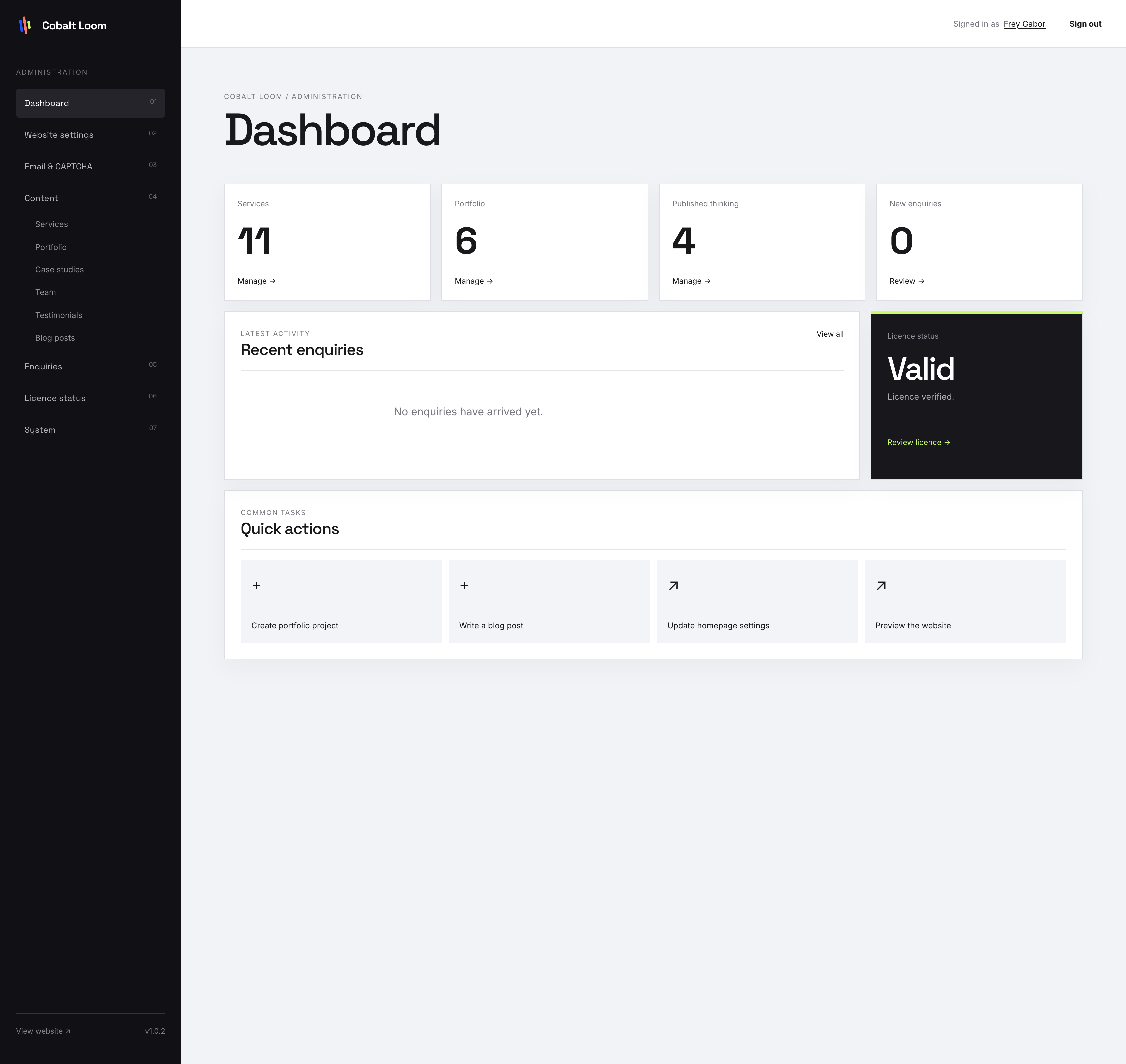Click the arrow icon for Preview the website
Viewport: 1126px width, 1064px height.
(x=881, y=585)
